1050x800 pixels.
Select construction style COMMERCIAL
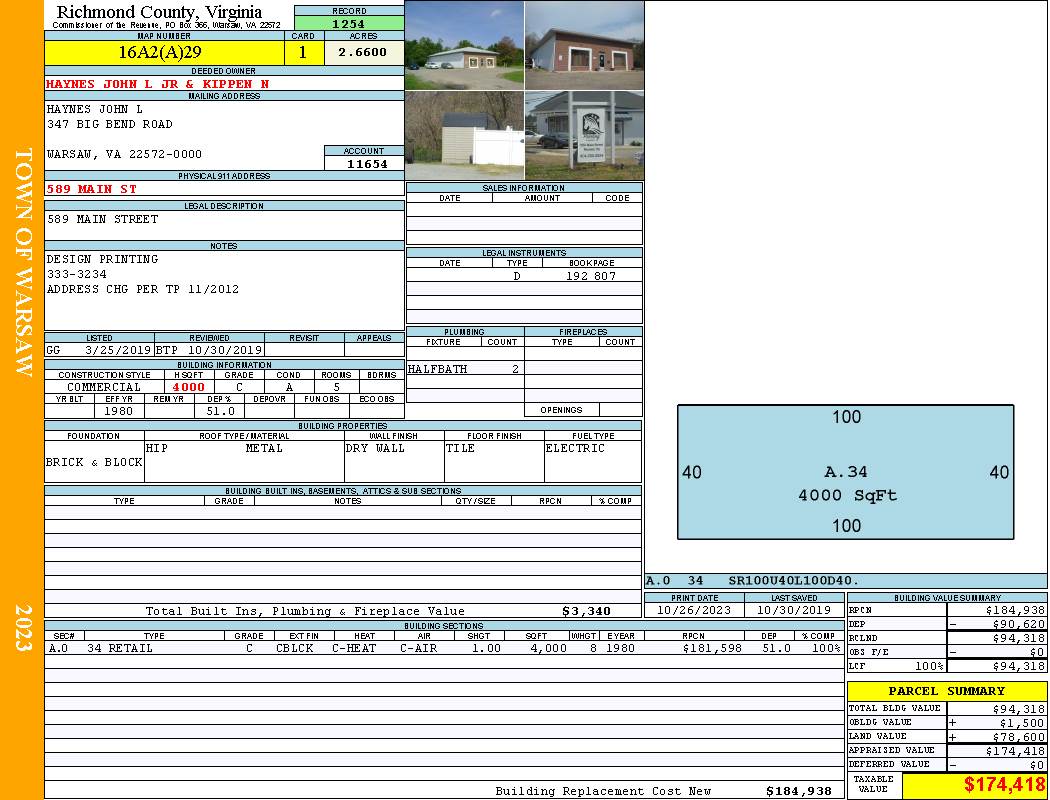coord(104,387)
